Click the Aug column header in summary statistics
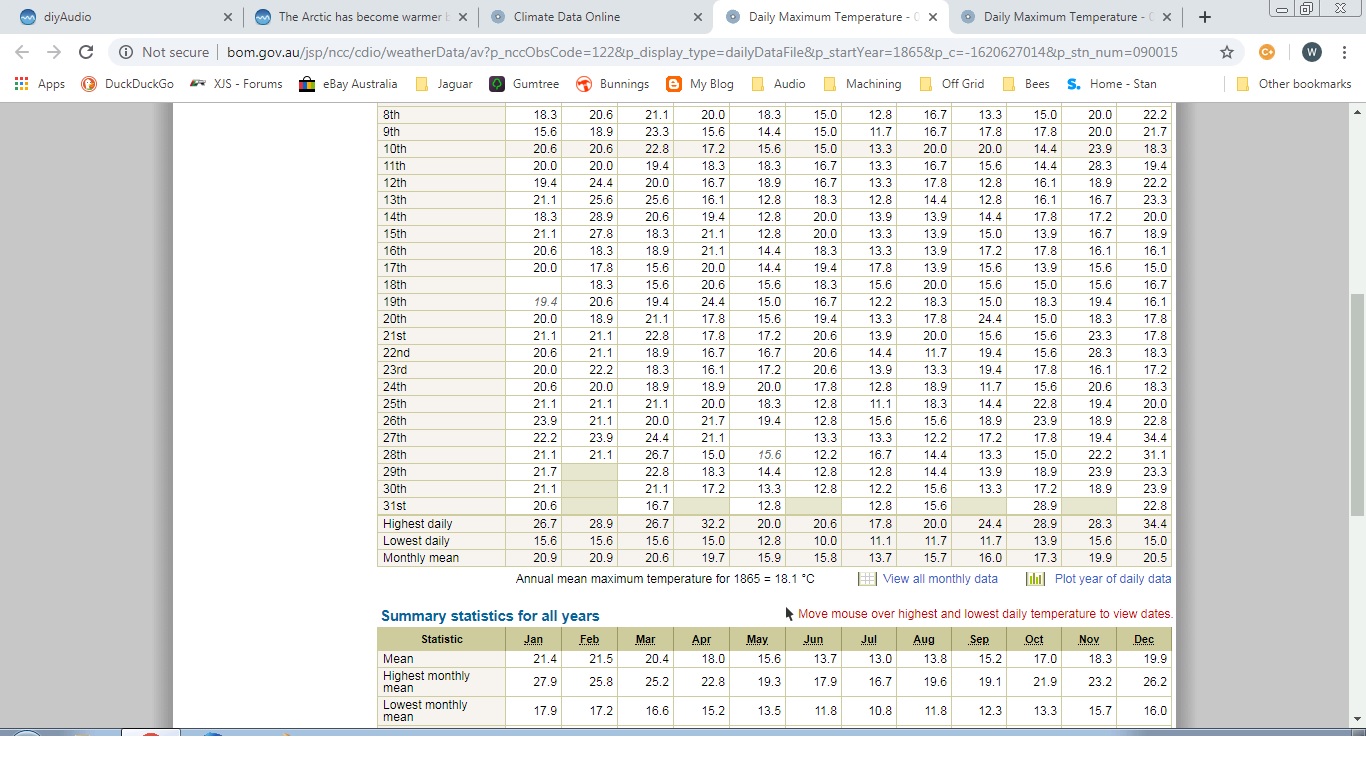Viewport: 1366px width, 768px height. [924, 639]
